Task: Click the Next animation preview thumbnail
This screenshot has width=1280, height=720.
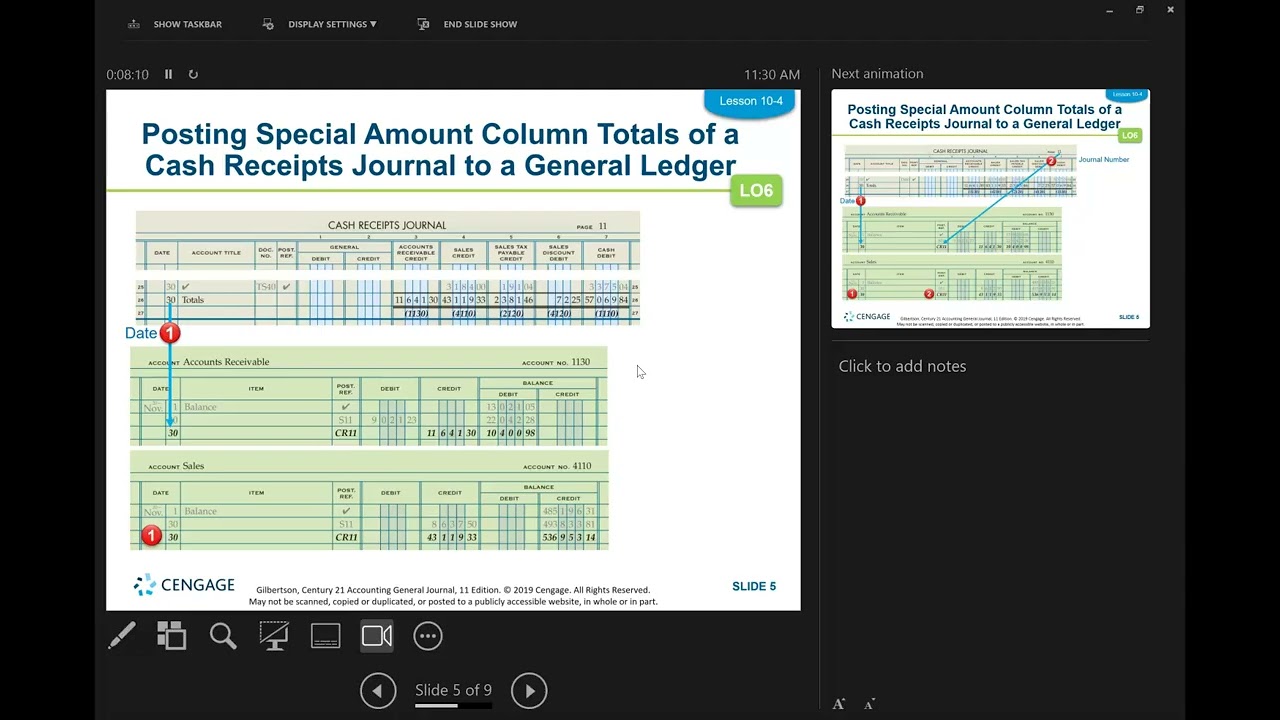Action: coord(990,208)
